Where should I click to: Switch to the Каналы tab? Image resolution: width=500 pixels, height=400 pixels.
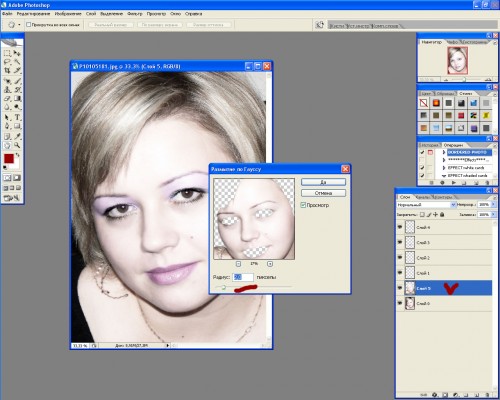pos(422,197)
